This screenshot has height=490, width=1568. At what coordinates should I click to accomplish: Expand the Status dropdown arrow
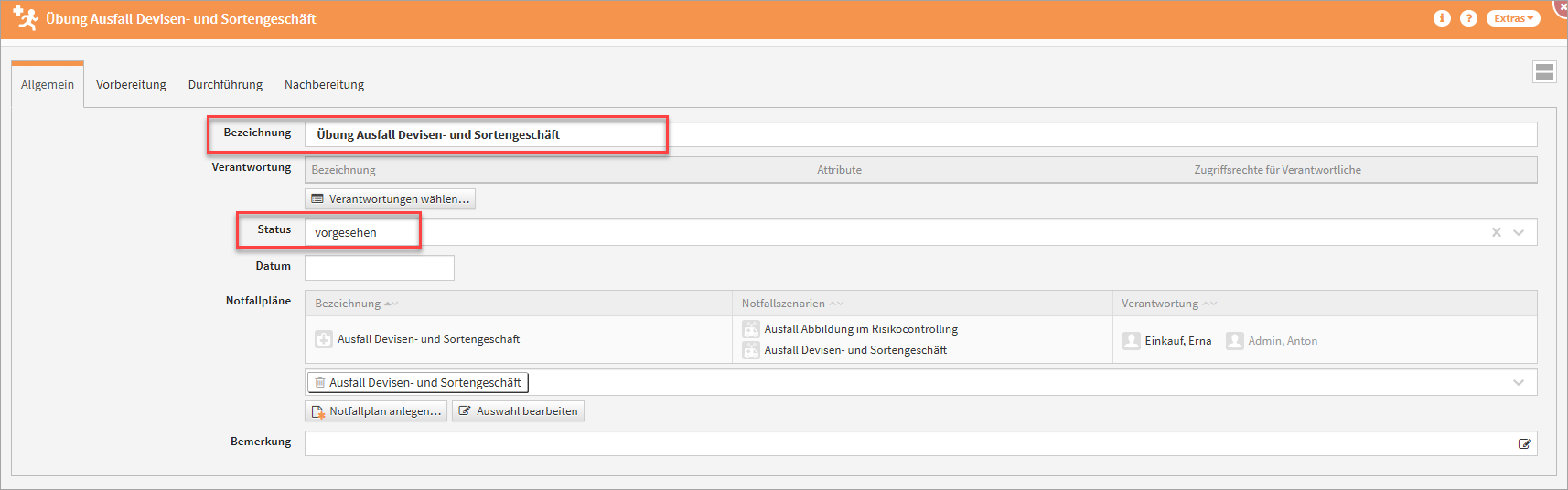(x=1519, y=232)
